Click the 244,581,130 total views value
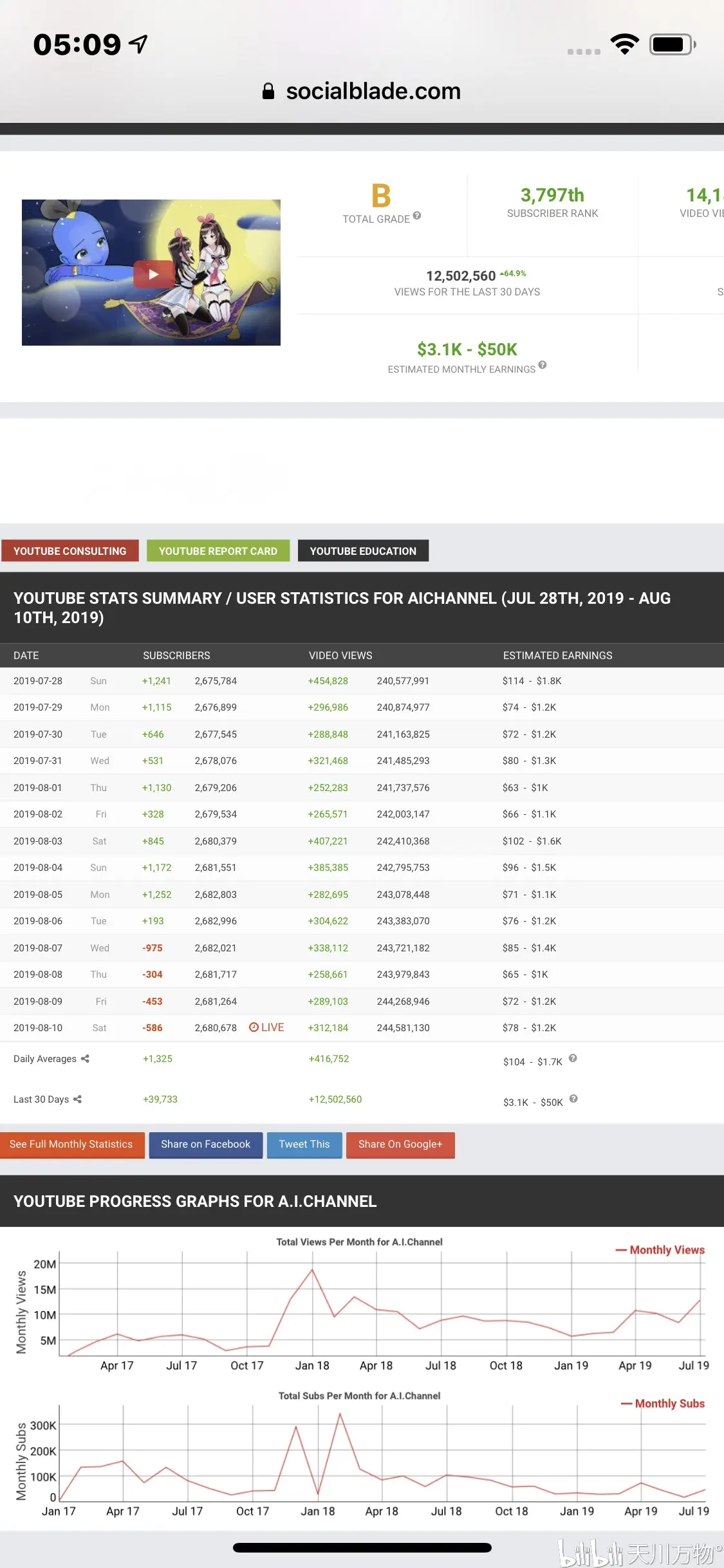The height and width of the screenshot is (1568, 724). (x=403, y=1028)
